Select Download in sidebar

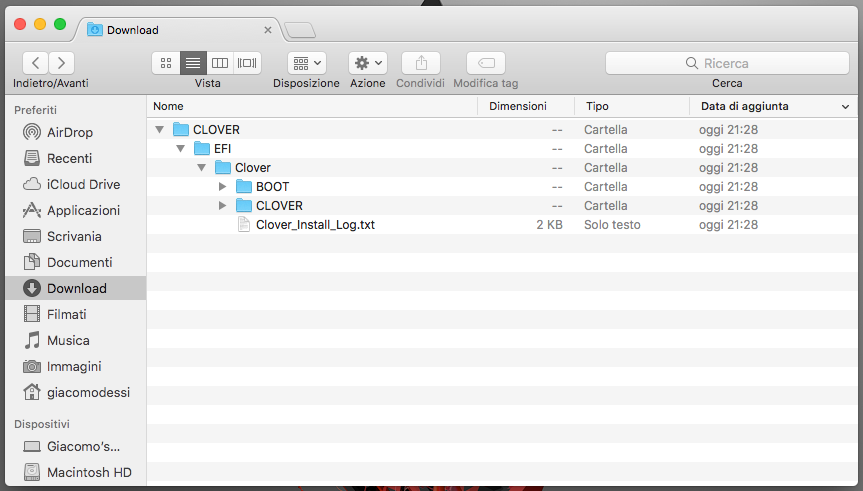coord(75,288)
